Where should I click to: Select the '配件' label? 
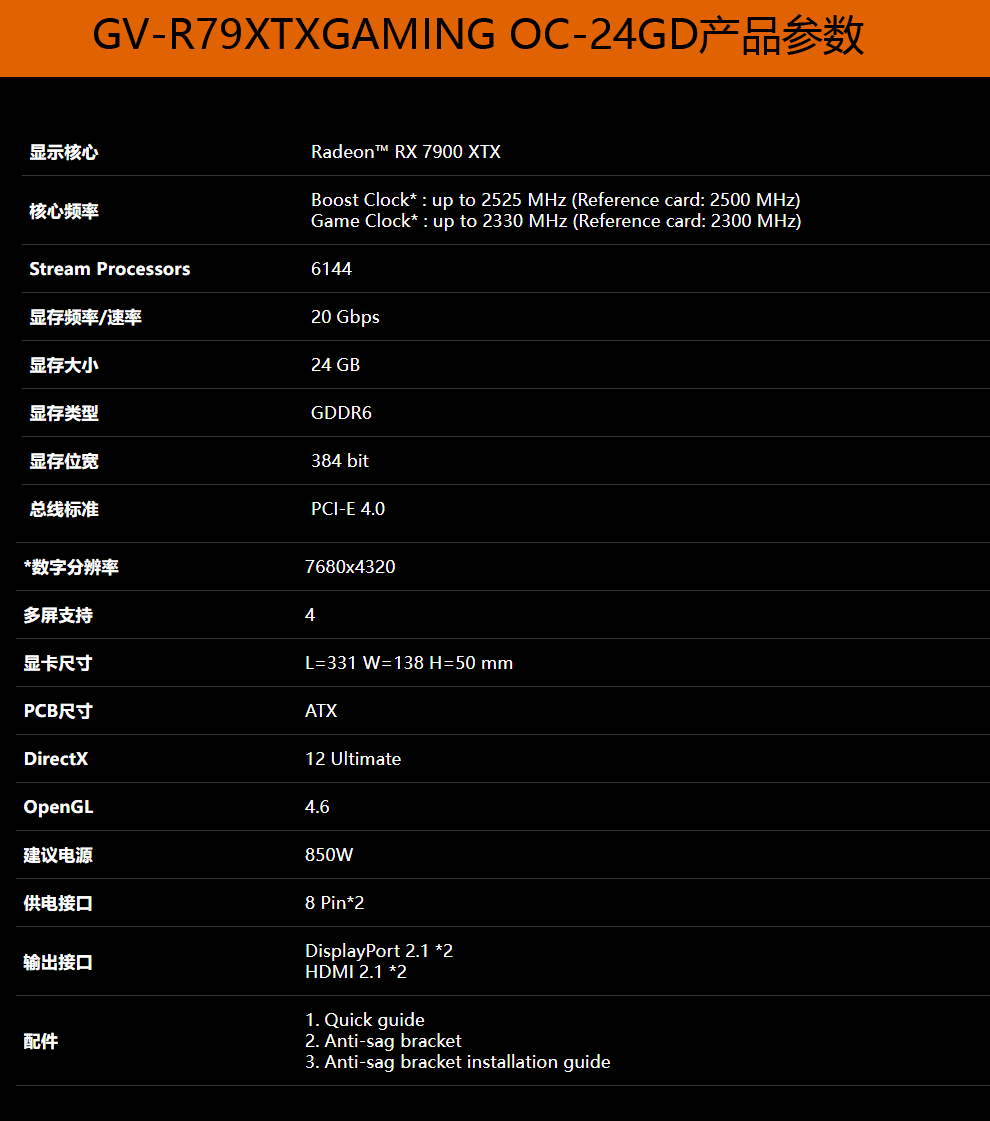[x=41, y=1042]
